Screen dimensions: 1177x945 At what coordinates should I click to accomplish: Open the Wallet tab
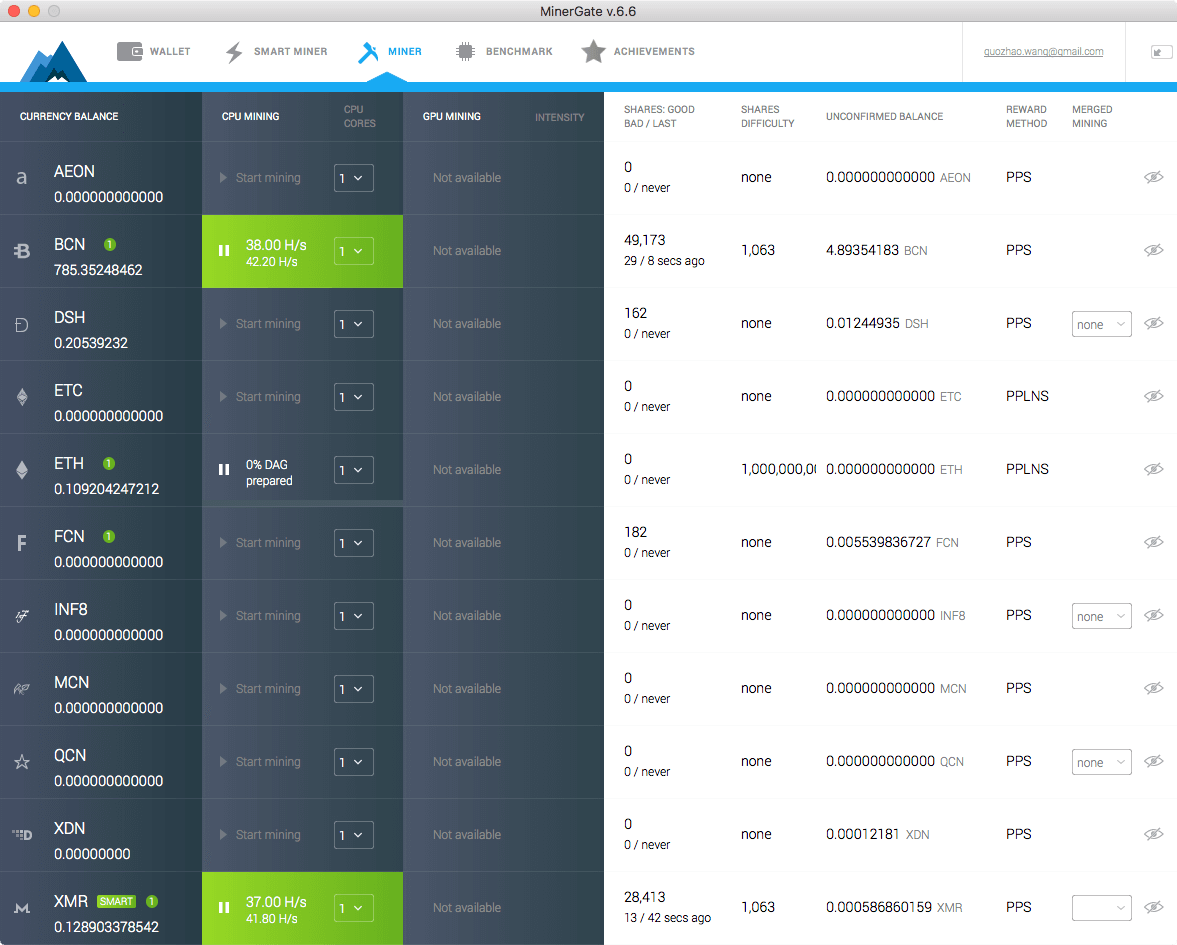pos(154,51)
